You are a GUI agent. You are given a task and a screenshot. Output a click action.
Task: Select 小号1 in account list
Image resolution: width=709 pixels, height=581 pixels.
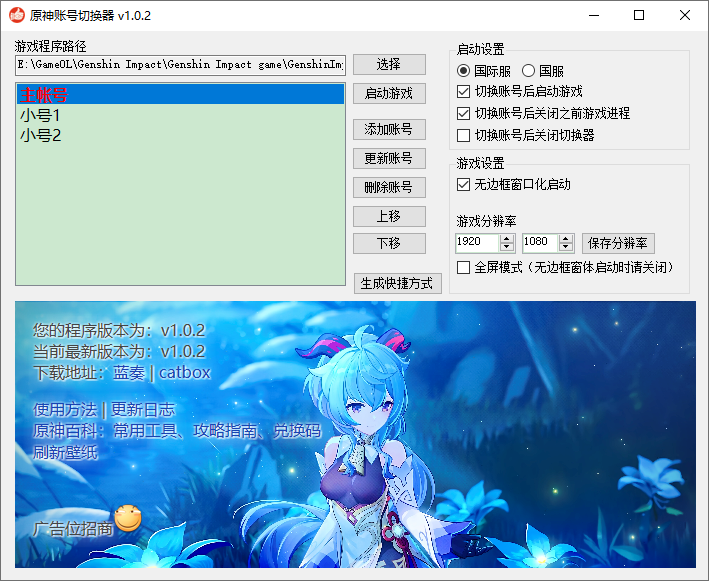[x=180, y=115]
